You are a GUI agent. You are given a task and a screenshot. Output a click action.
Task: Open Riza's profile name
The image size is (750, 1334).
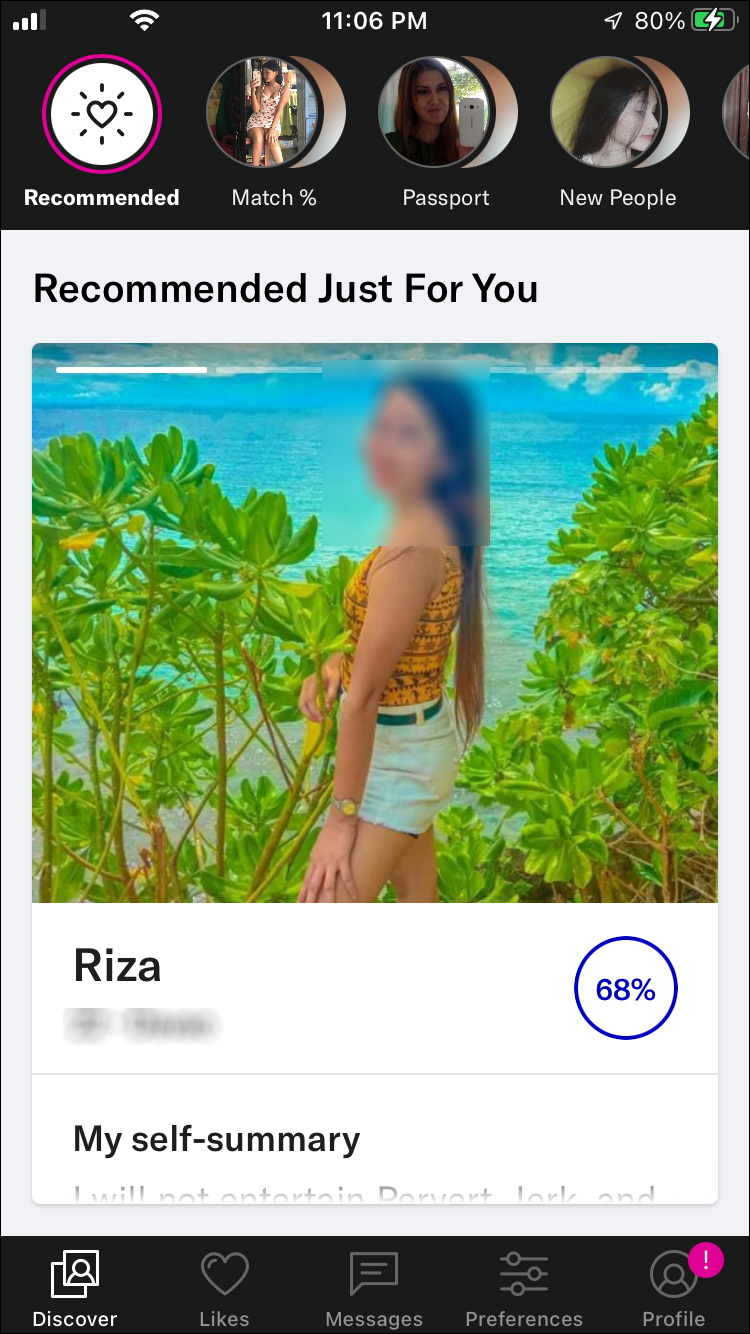coord(117,966)
